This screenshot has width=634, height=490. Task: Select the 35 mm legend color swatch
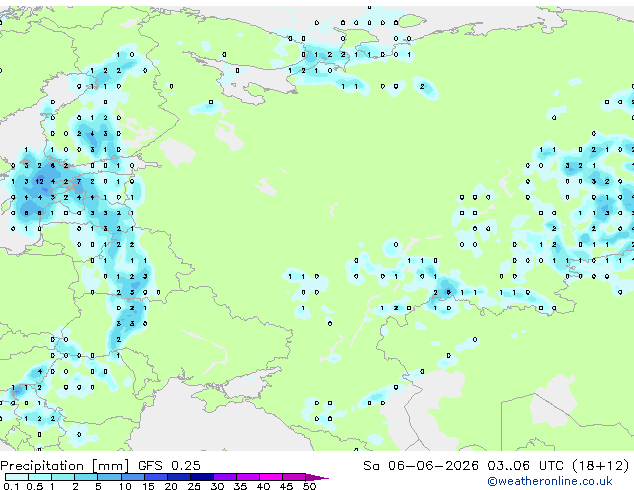point(248,477)
